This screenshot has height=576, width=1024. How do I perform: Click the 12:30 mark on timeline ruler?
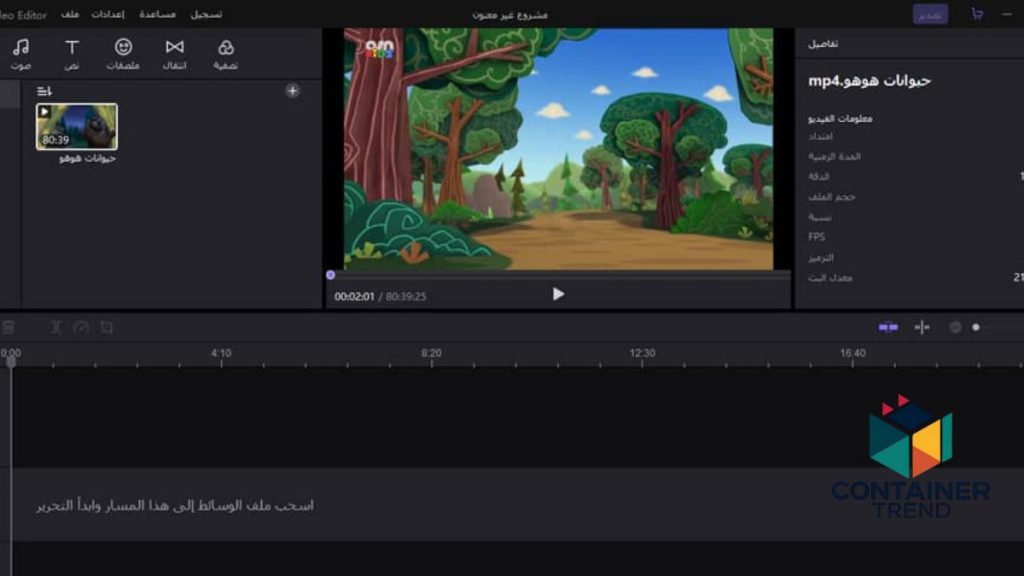[642, 353]
